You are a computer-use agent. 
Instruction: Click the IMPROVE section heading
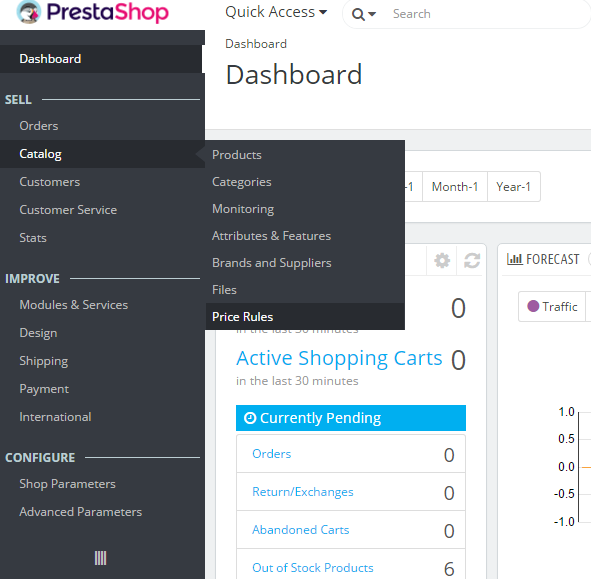(32, 279)
